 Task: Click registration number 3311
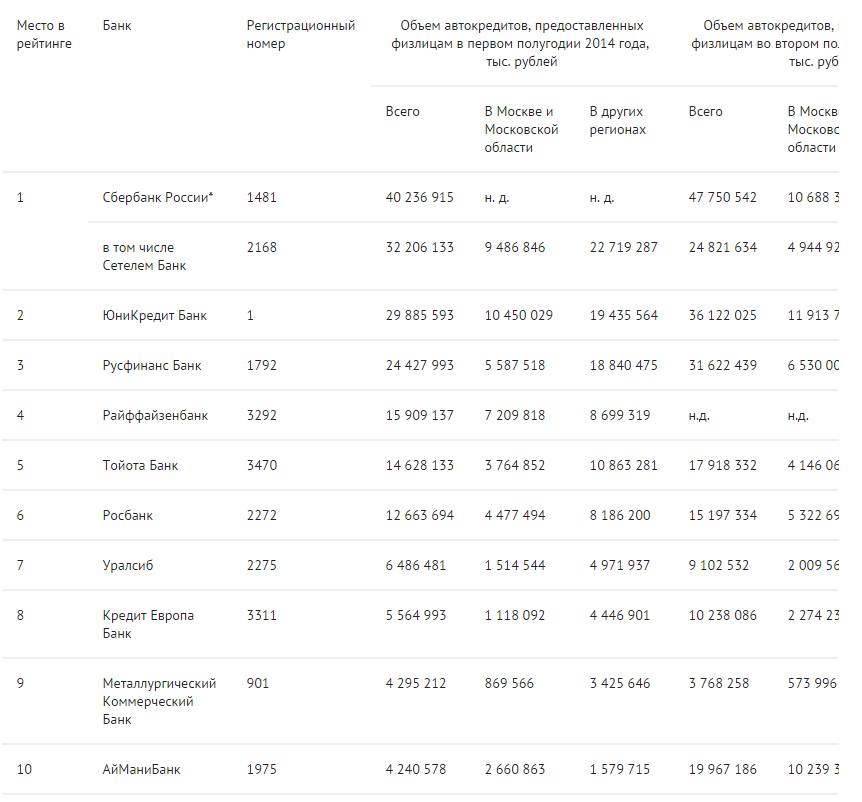point(262,616)
